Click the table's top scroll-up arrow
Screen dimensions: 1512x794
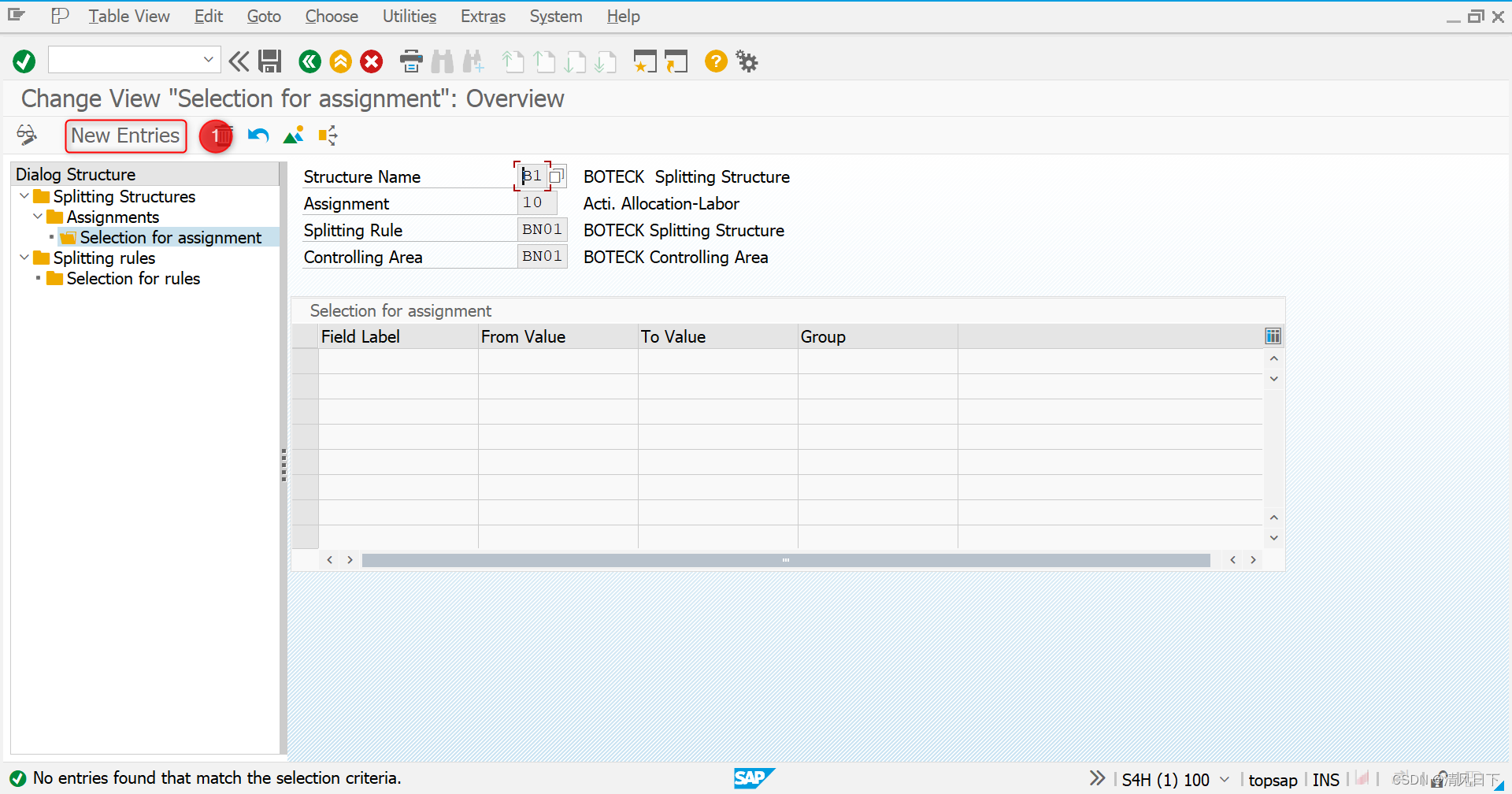pyautogui.click(x=1273, y=358)
